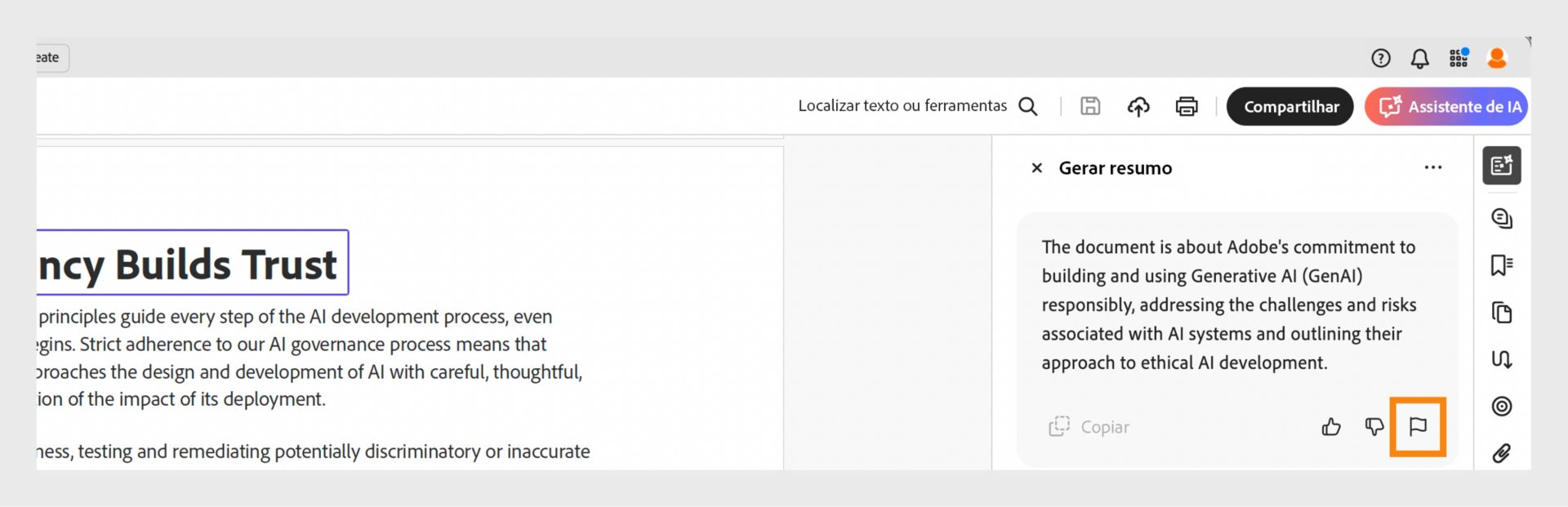
Task: Open the apps grid launcher
Action: 1459,58
